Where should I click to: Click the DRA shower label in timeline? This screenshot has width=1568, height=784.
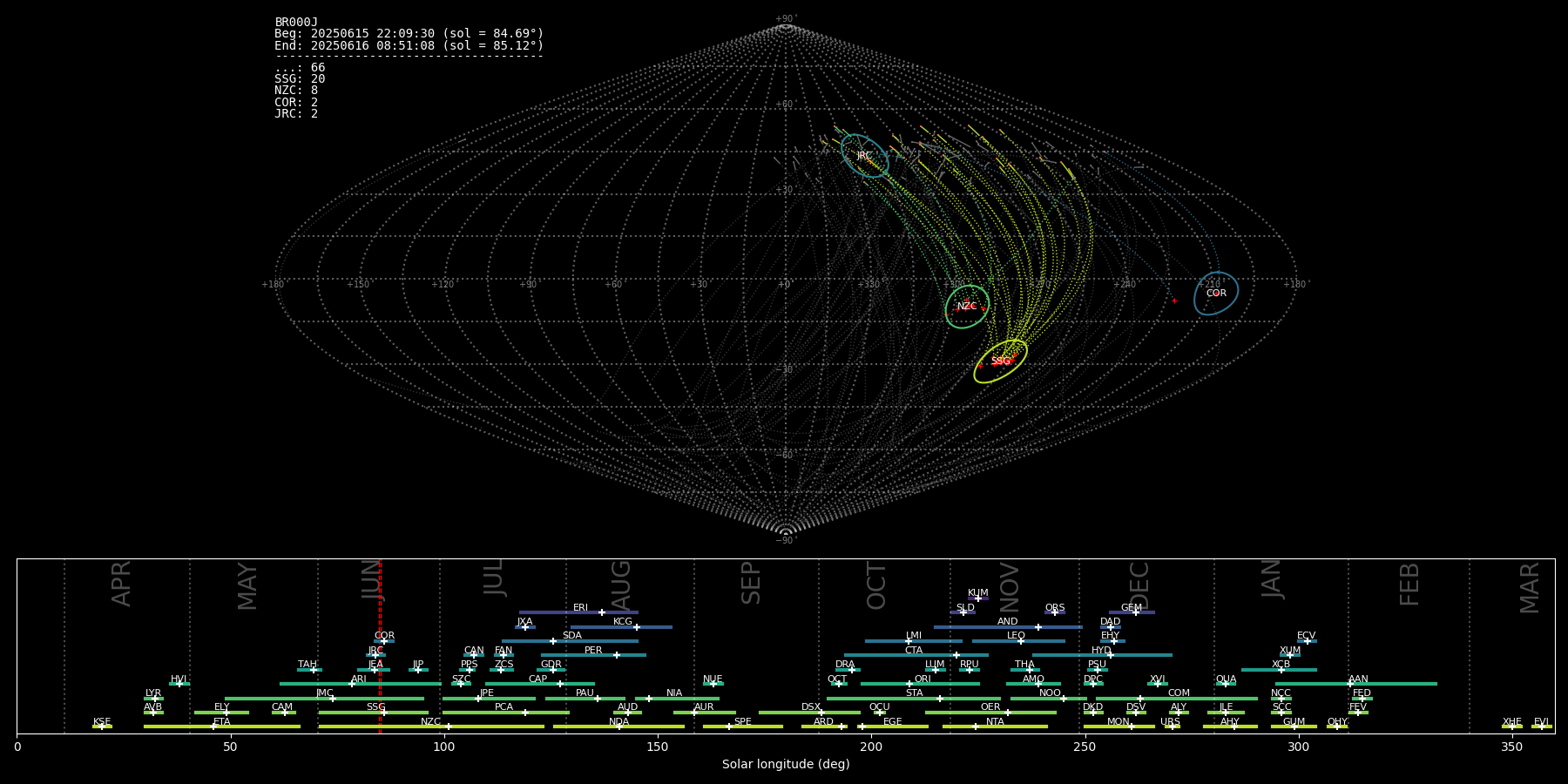point(845,665)
